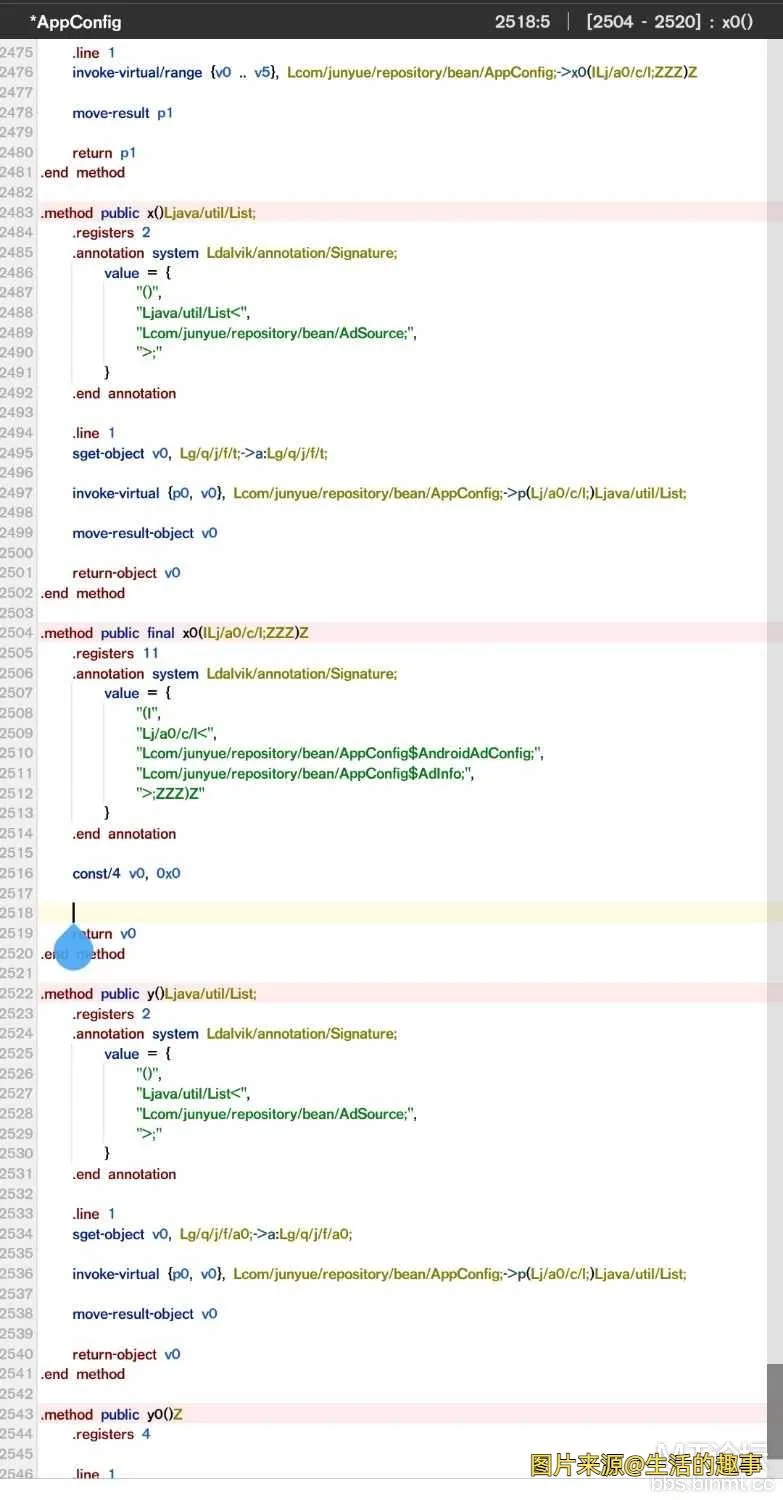Click the AppConfig$AdInfo string on line 2511
The height and width of the screenshot is (1500, 783).
(x=304, y=773)
